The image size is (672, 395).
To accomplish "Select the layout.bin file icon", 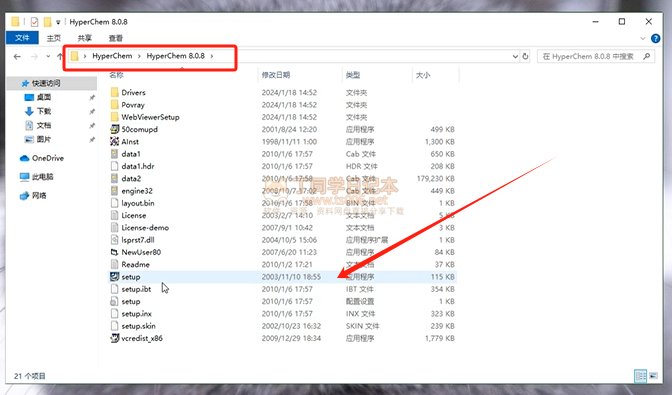I will click(114, 203).
